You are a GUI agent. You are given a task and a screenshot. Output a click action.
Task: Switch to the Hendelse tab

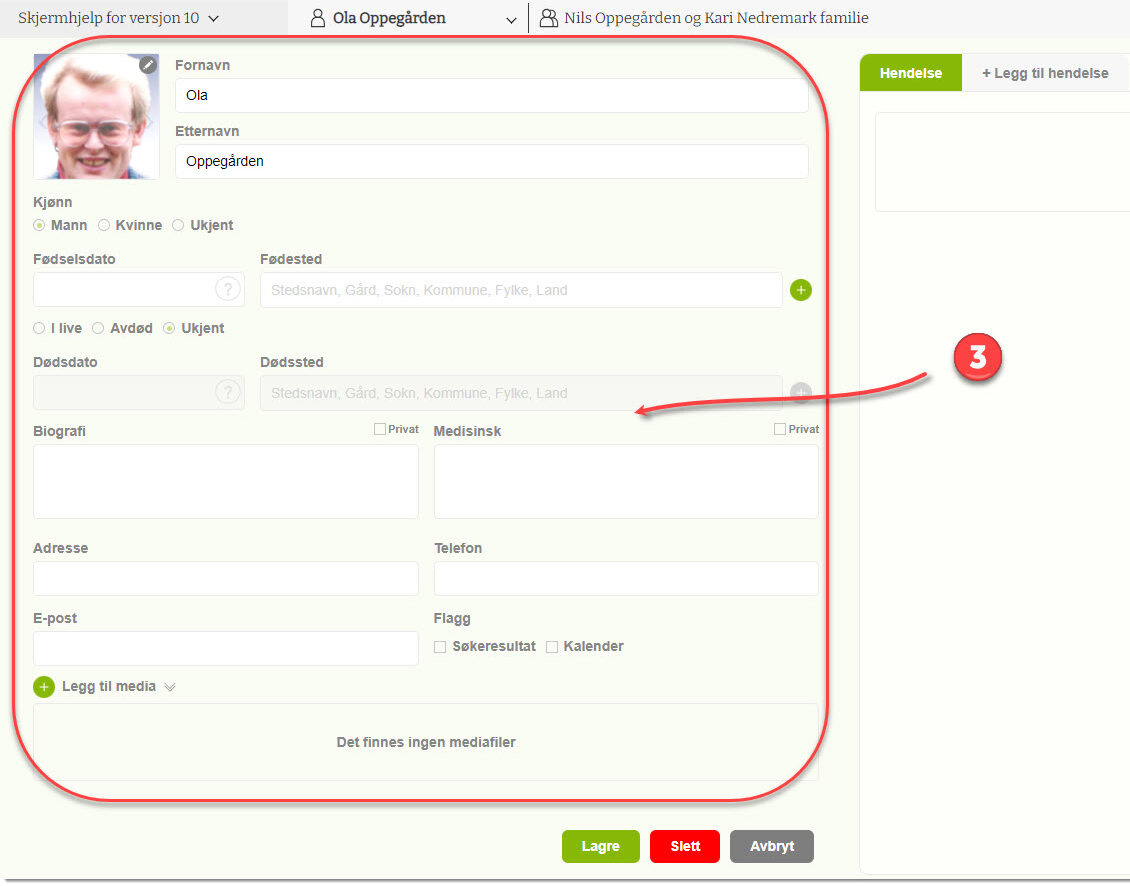pos(910,73)
